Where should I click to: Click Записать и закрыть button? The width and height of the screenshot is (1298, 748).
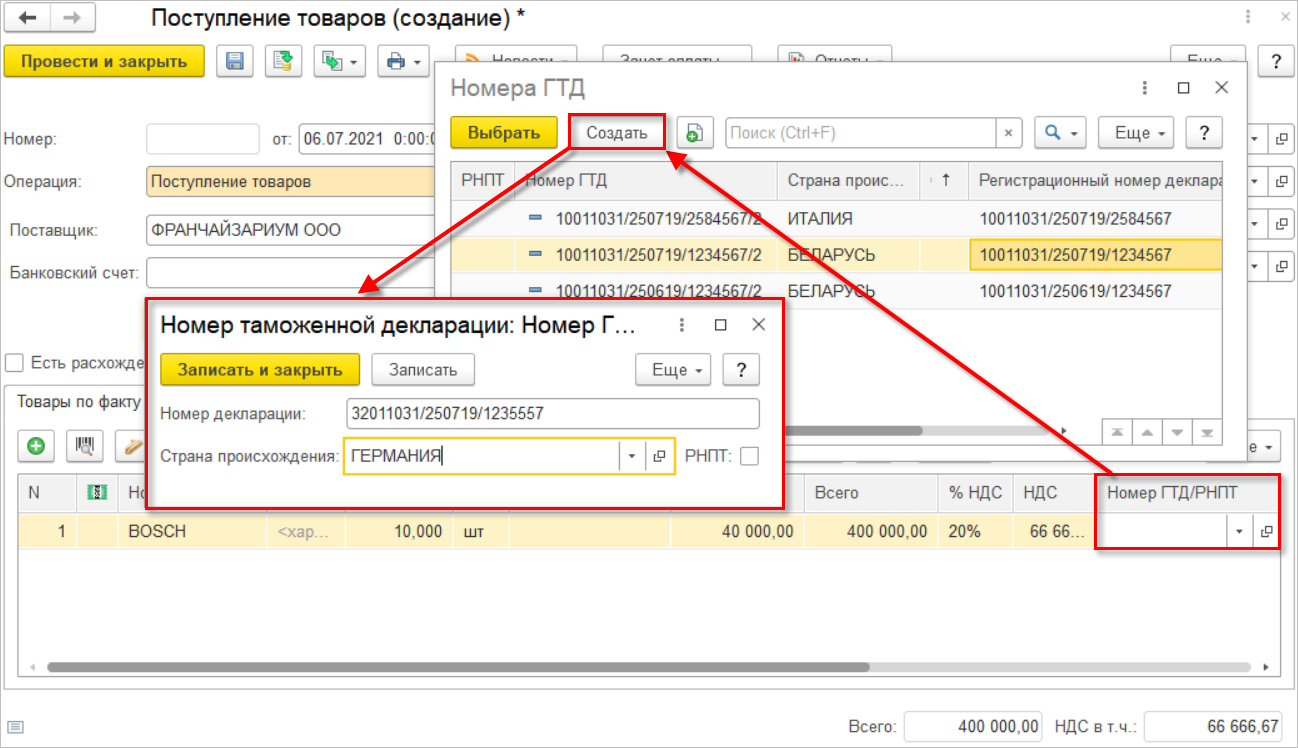click(x=260, y=369)
